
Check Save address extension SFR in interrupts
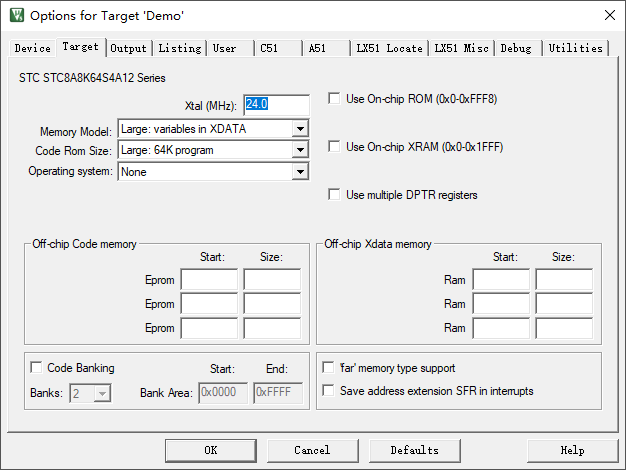coord(328,390)
